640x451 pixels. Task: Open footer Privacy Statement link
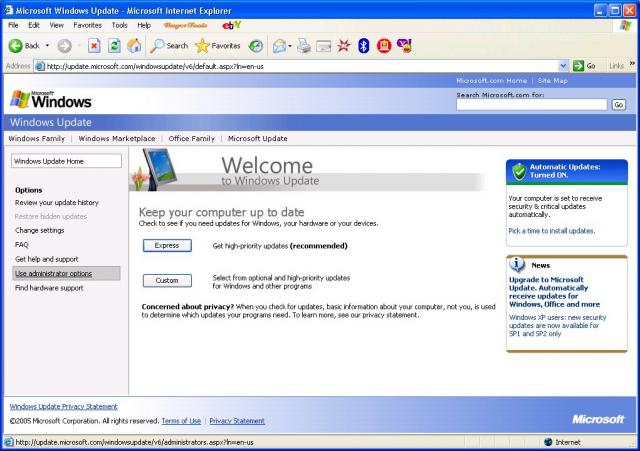pos(237,421)
